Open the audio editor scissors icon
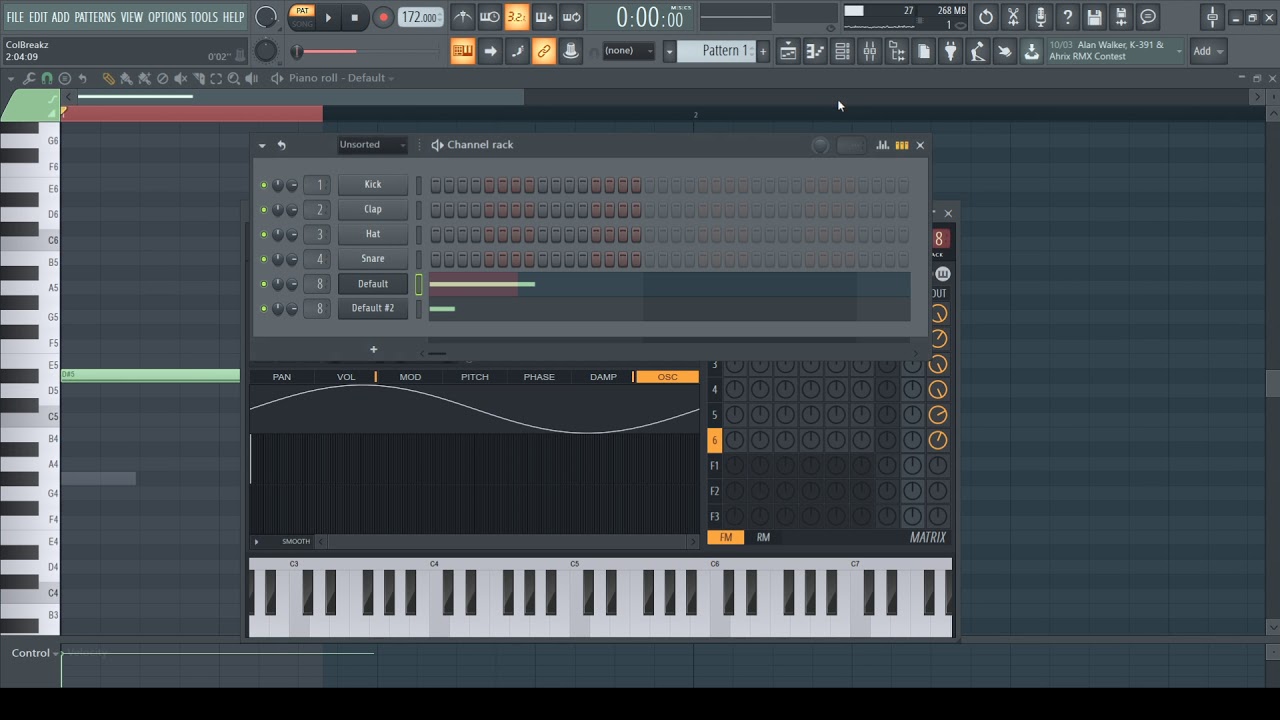 [x=1013, y=17]
